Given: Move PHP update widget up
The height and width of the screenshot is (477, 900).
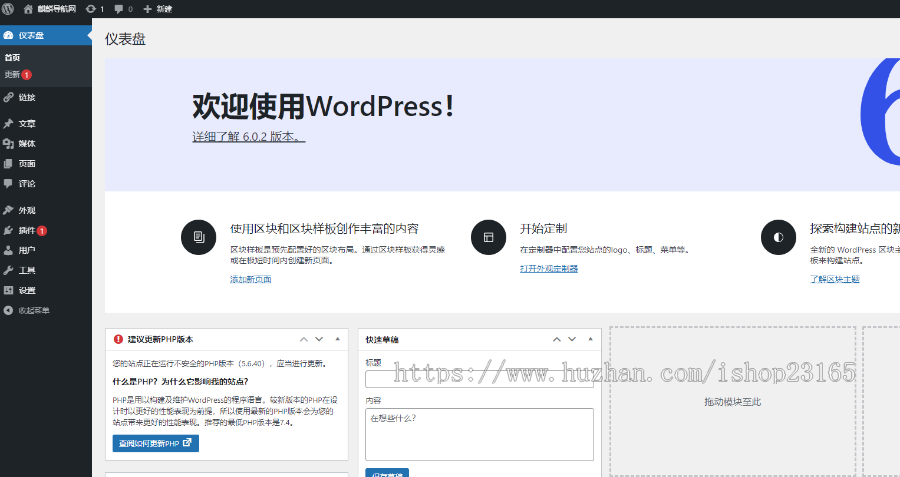Looking at the screenshot, I should 304,339.
